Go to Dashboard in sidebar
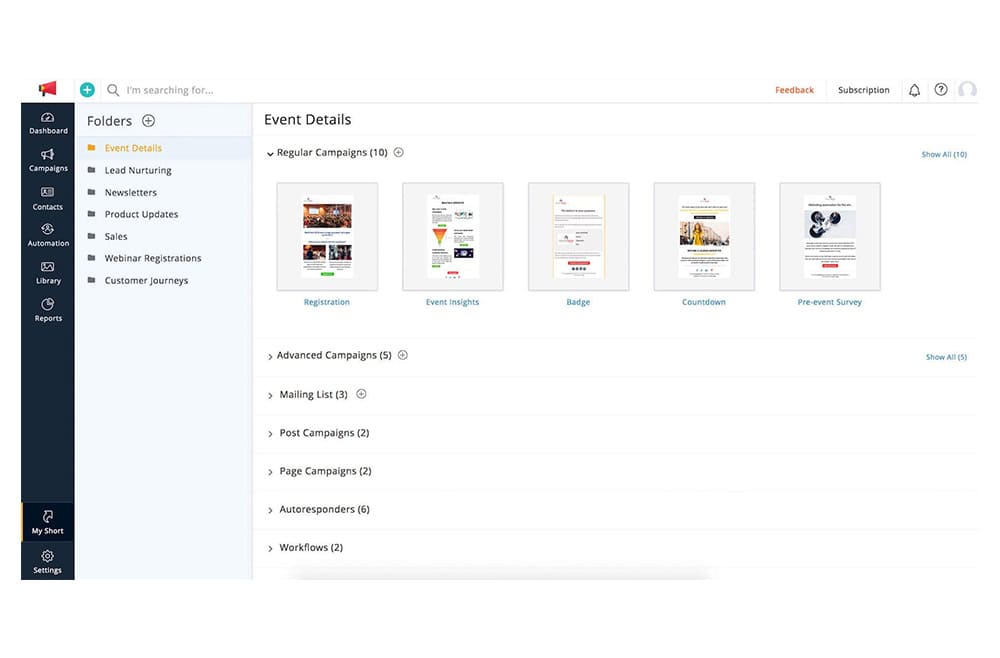1000x658 pixels. 48,124
